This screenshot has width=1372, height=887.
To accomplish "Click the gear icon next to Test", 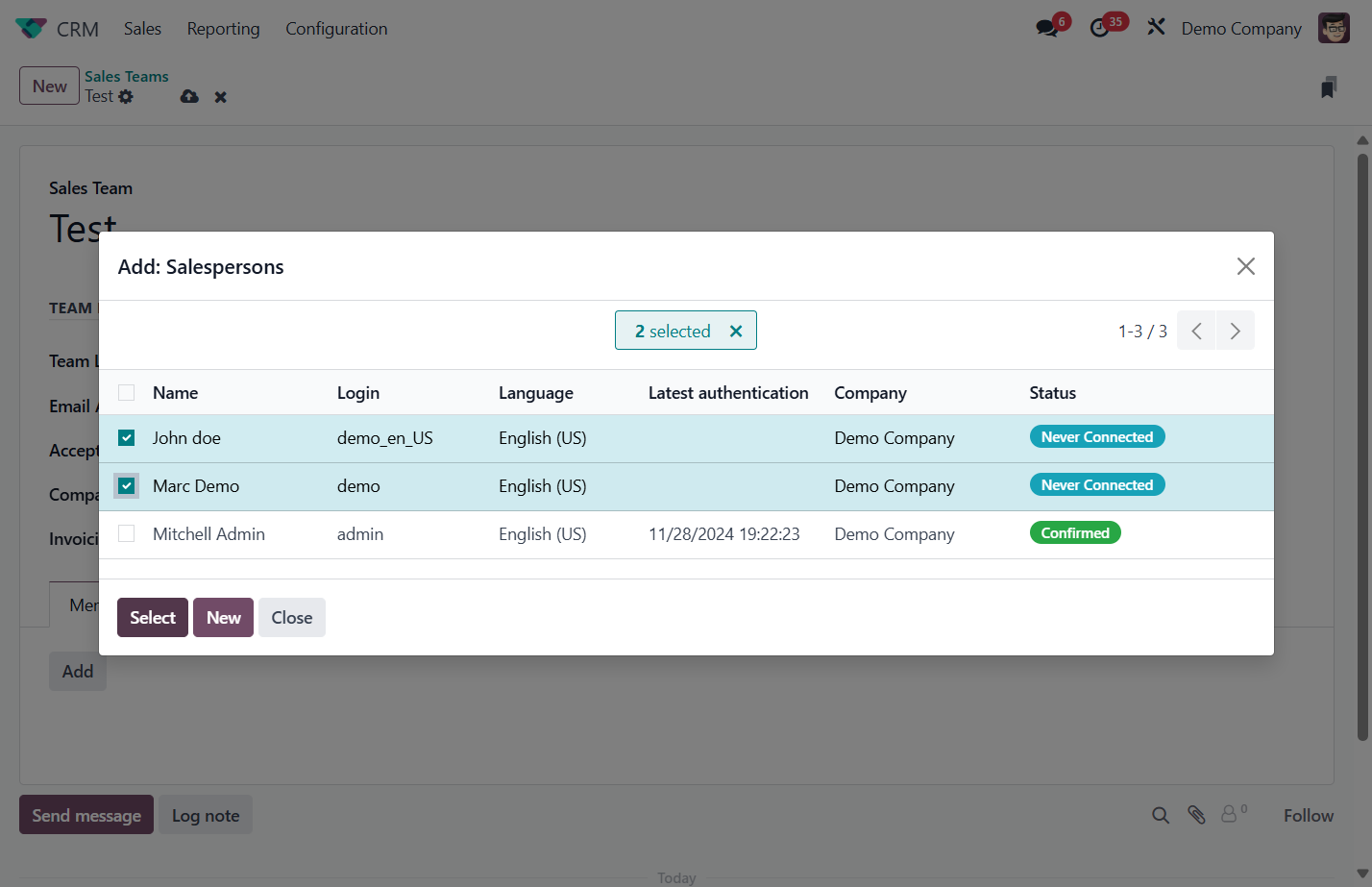I will 126,96.
